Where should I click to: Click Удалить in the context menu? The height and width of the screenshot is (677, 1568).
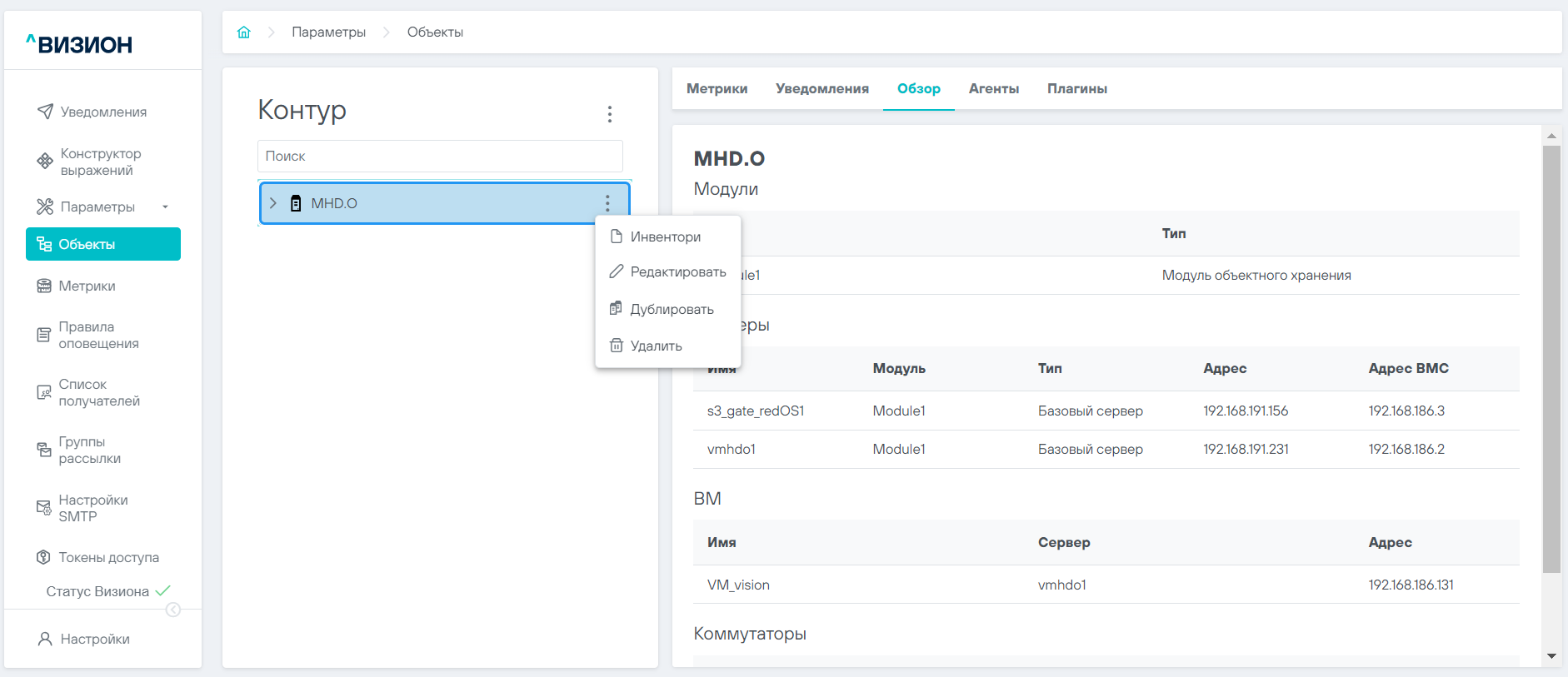(x=656, y=346)
